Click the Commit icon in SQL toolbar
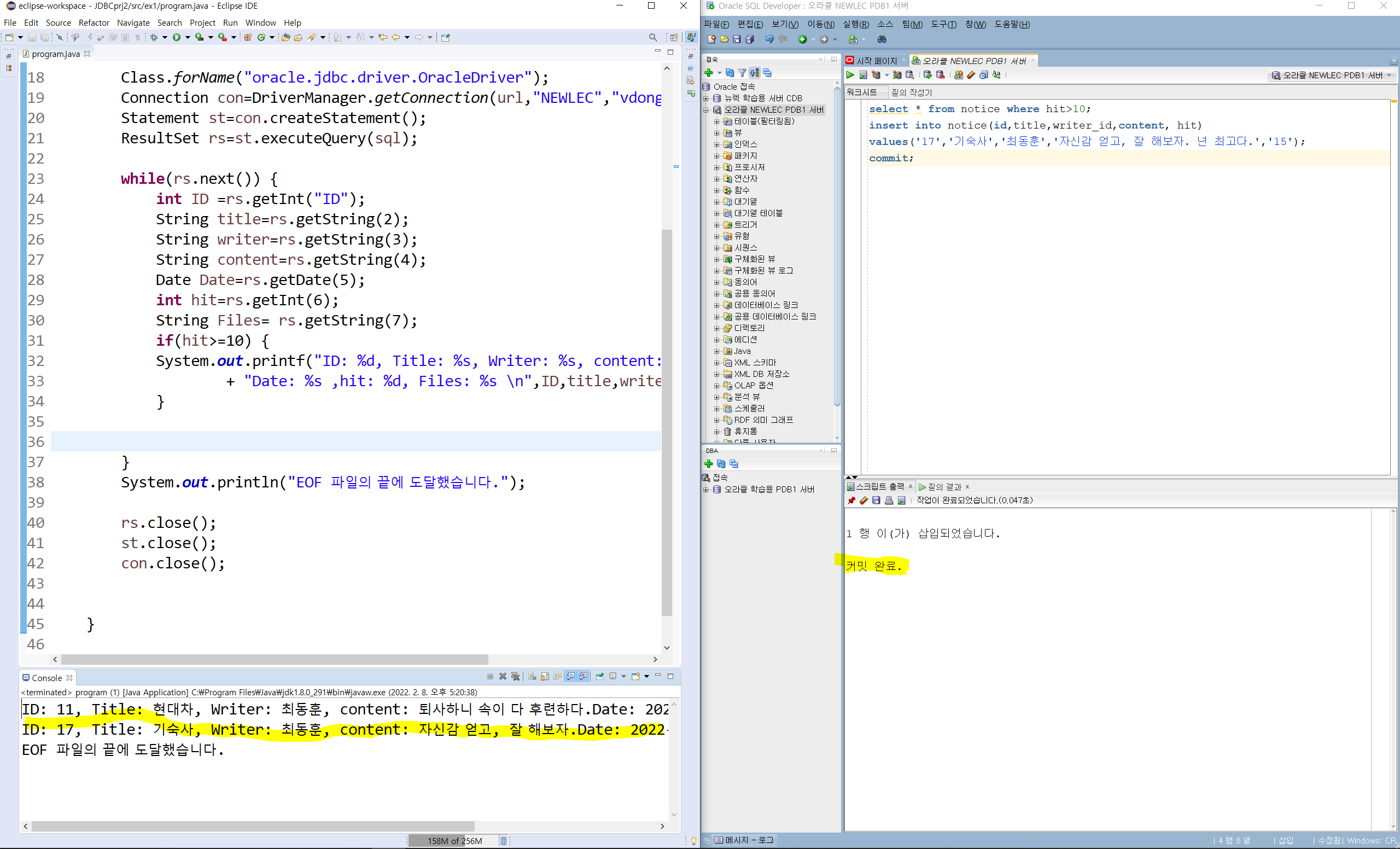1400x849 pixels. (x=928, y=75)
